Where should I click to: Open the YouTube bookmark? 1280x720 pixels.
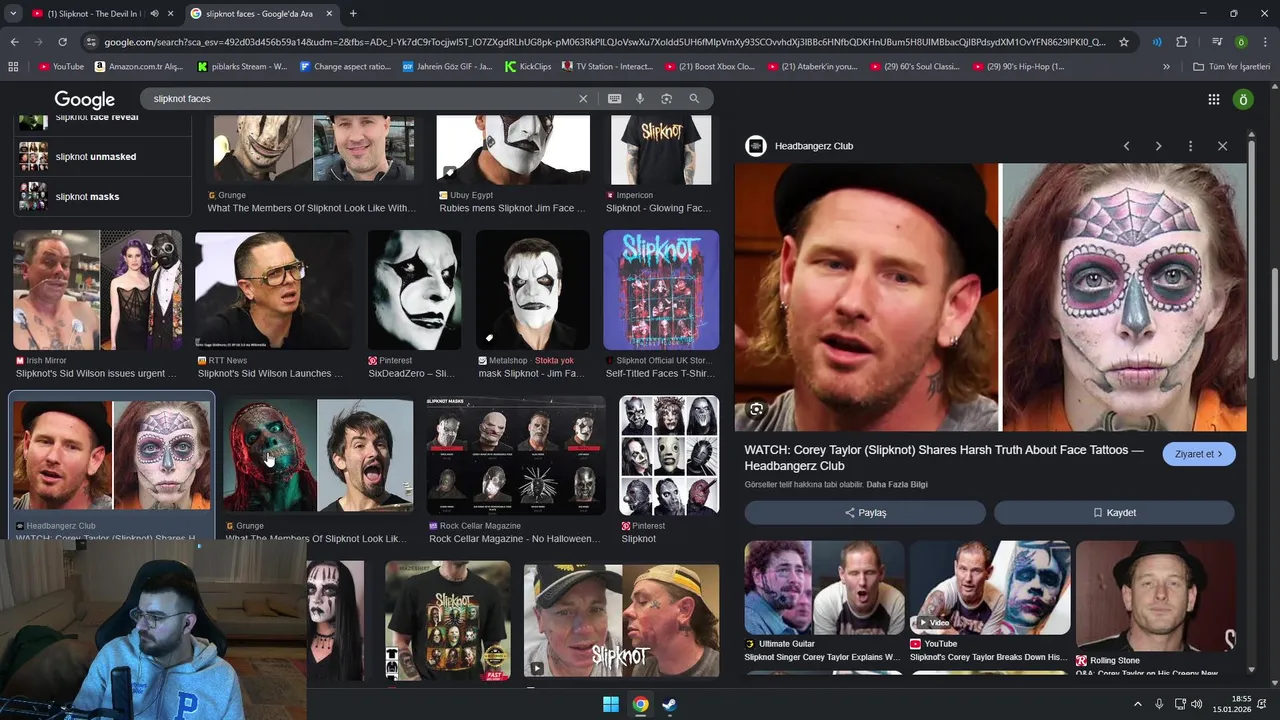61,67
